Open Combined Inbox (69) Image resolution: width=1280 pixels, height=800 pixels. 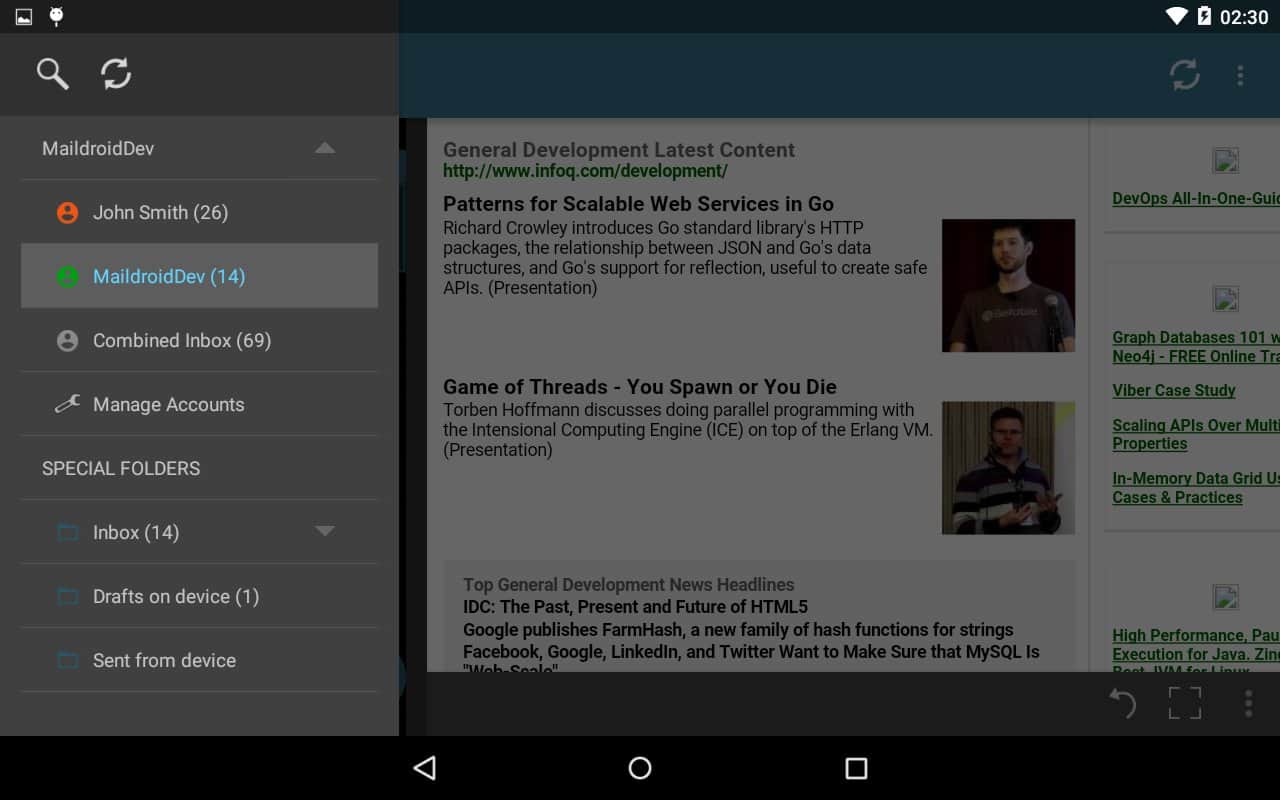pyautogui.click(x=181, y=340)
